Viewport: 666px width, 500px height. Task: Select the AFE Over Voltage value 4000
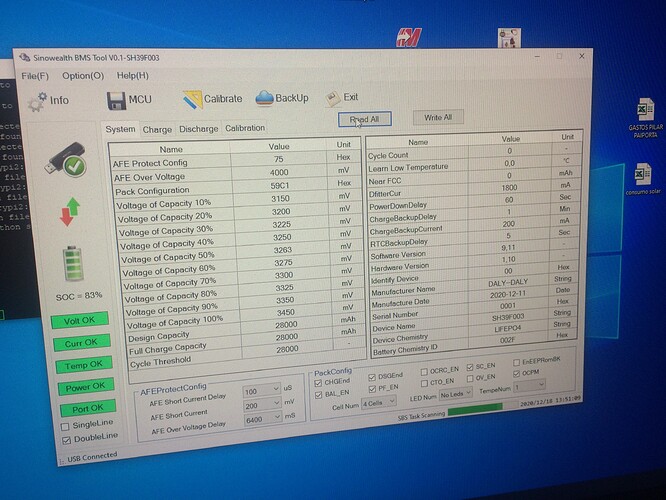point(279,172)
